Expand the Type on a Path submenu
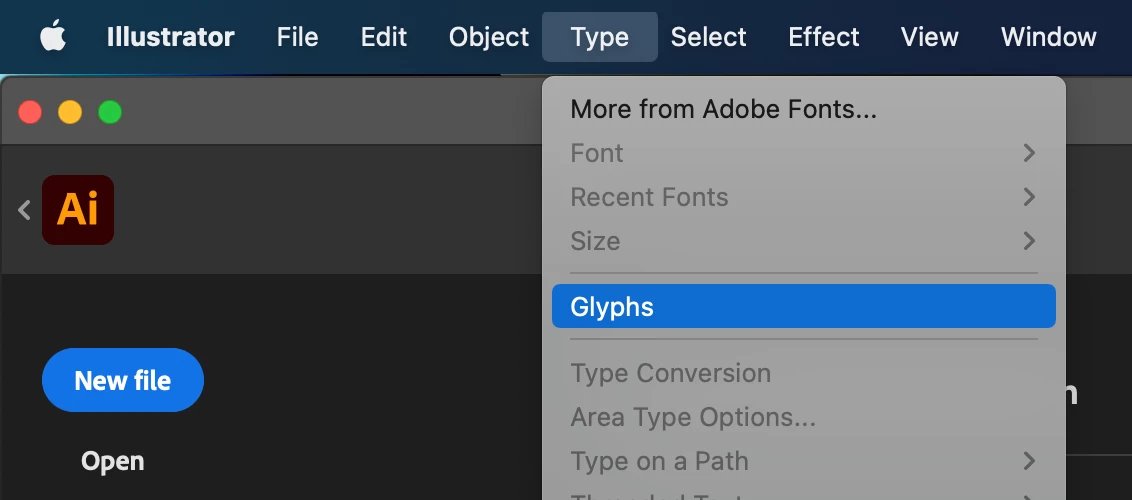Image resolution: width=1132 pixels, height=500 pixels. coord(804,460)
